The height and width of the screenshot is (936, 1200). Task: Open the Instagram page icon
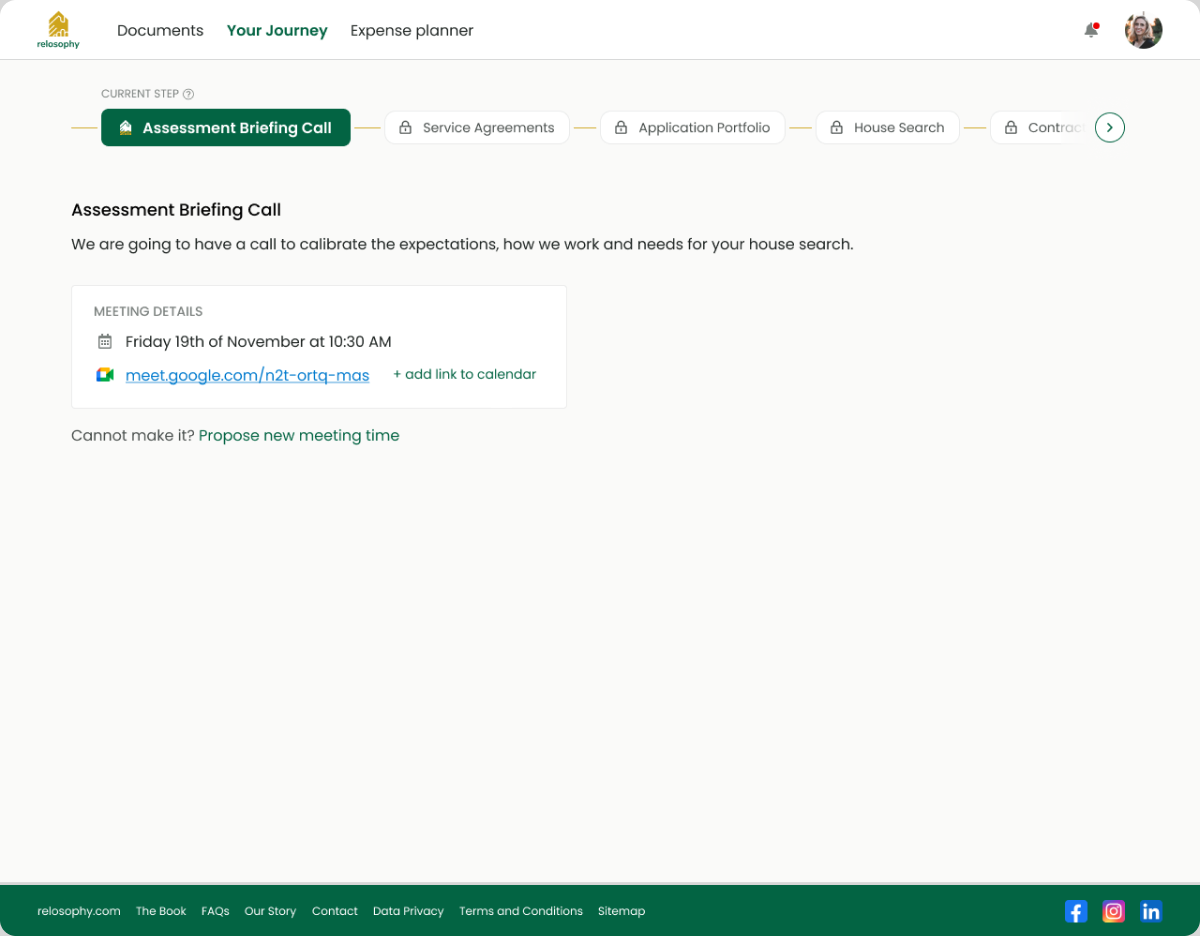point(1113,911)
